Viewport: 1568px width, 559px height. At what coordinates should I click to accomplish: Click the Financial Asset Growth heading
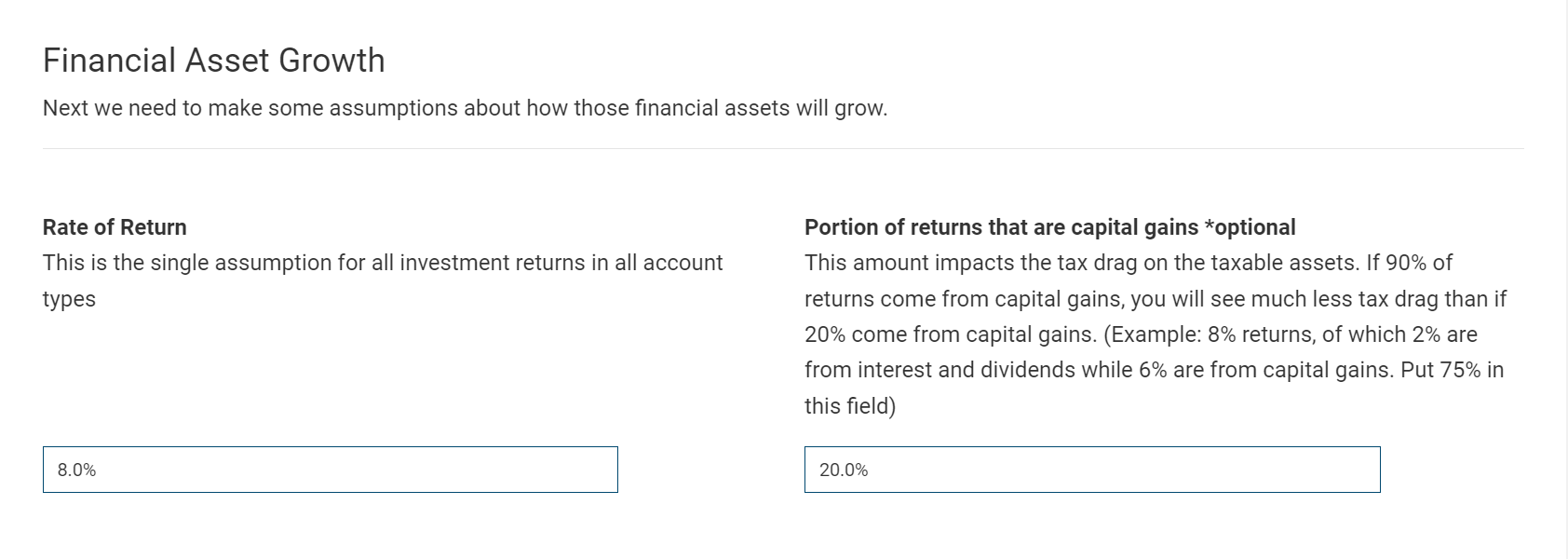coord(212,59)
